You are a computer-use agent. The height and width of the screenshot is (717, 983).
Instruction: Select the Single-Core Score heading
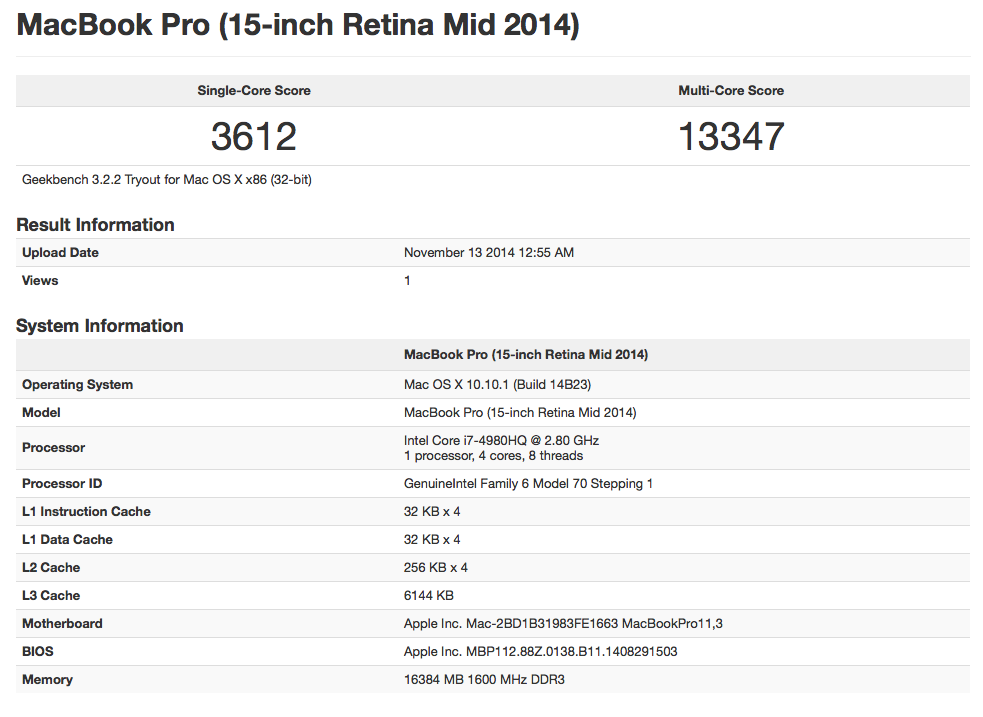pos(254,90)
